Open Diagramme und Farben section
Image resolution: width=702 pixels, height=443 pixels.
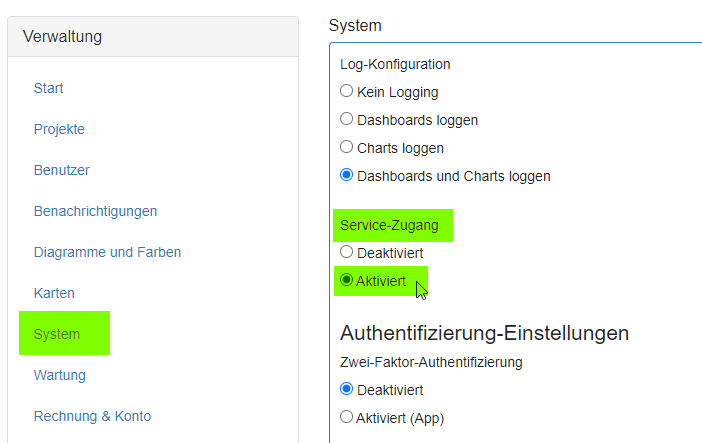tap(107, 252)
